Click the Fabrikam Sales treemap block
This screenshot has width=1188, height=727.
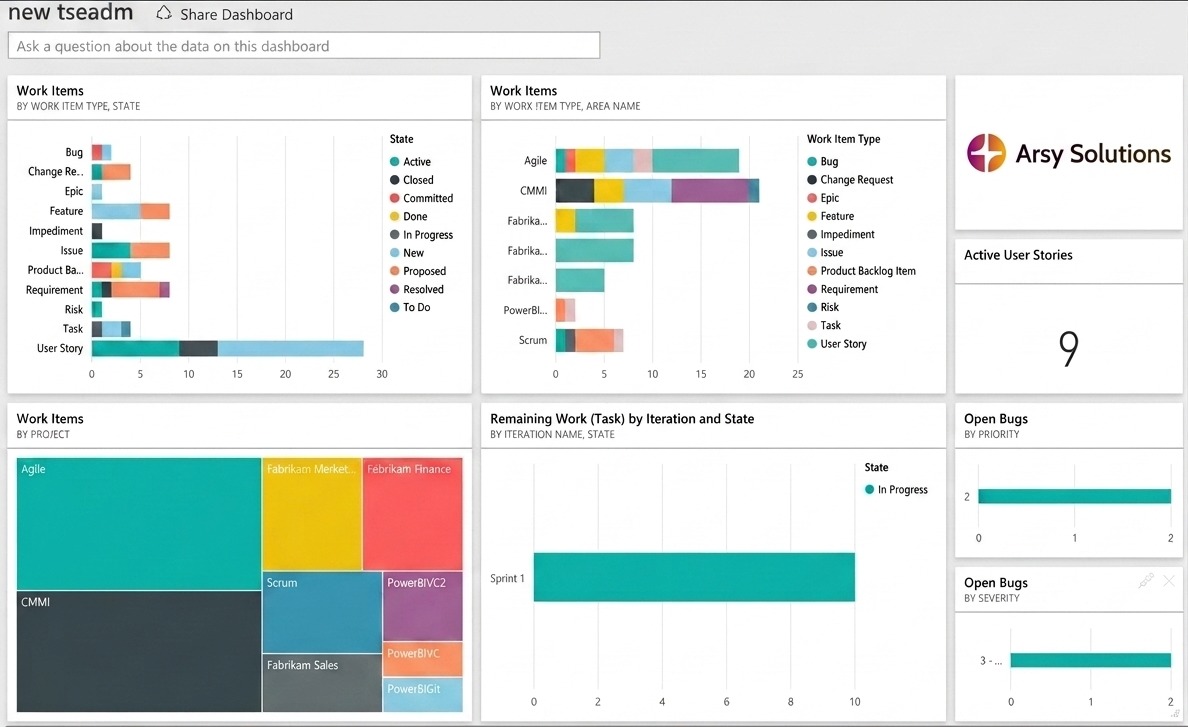click(322, 683)
